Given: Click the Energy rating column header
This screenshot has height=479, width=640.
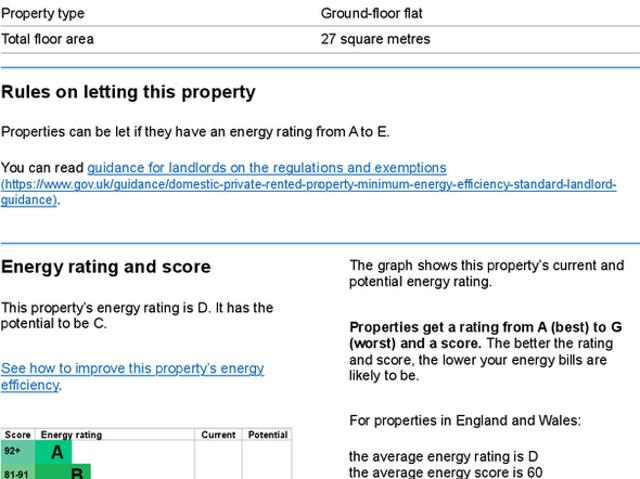Looking at the screenshot, I should tap(70, 435).
